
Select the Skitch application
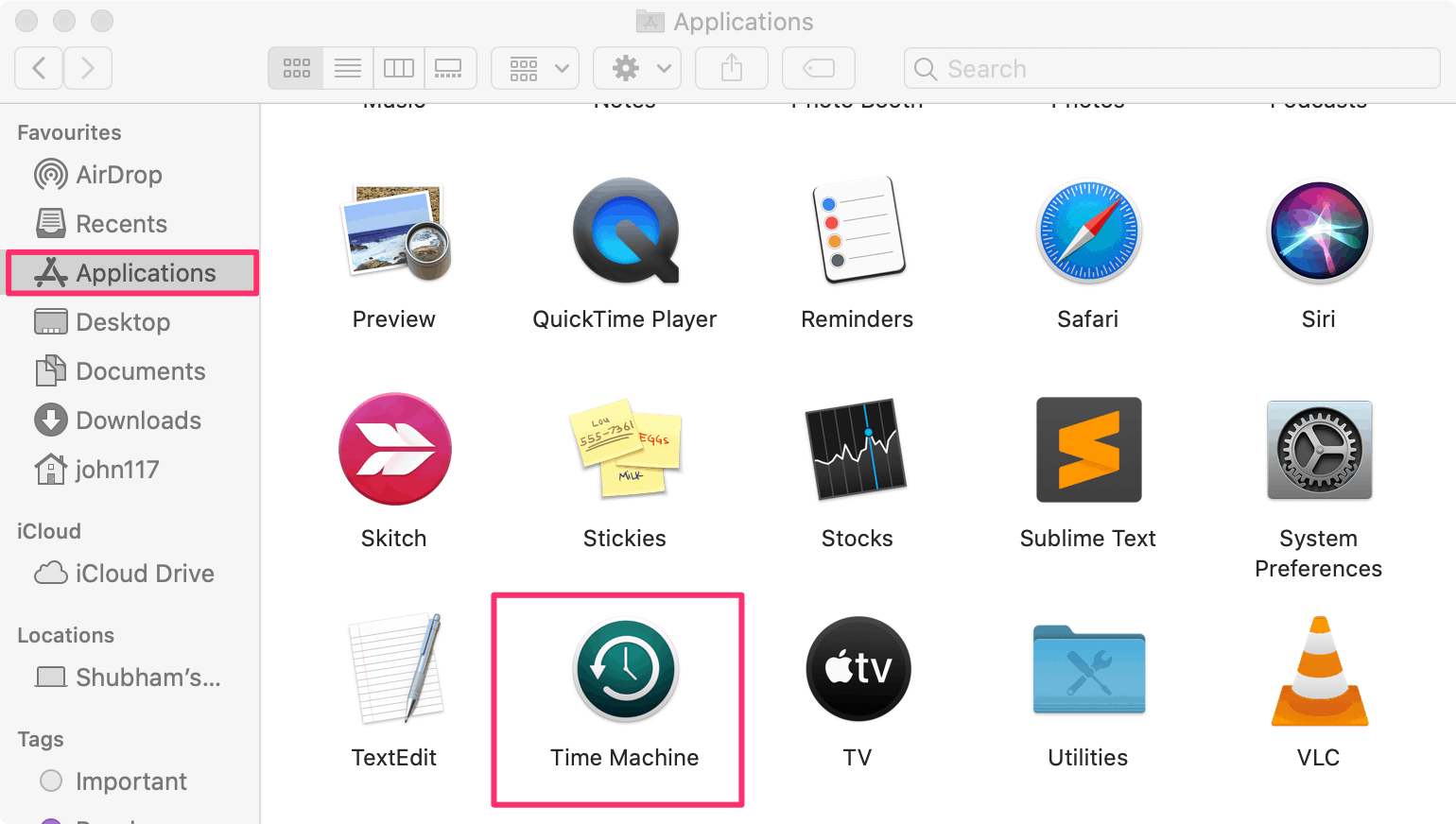click(x=393, y=450)
